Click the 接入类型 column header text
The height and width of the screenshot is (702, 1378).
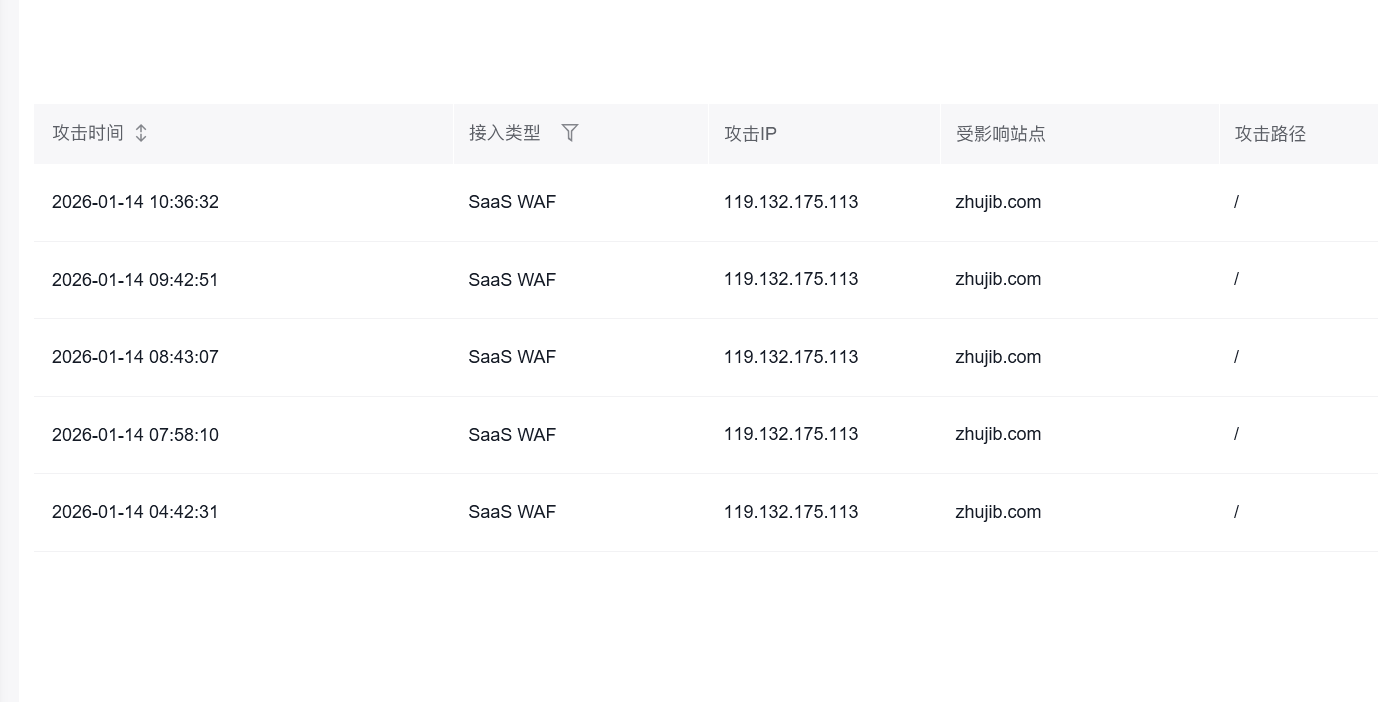point(504,133)
